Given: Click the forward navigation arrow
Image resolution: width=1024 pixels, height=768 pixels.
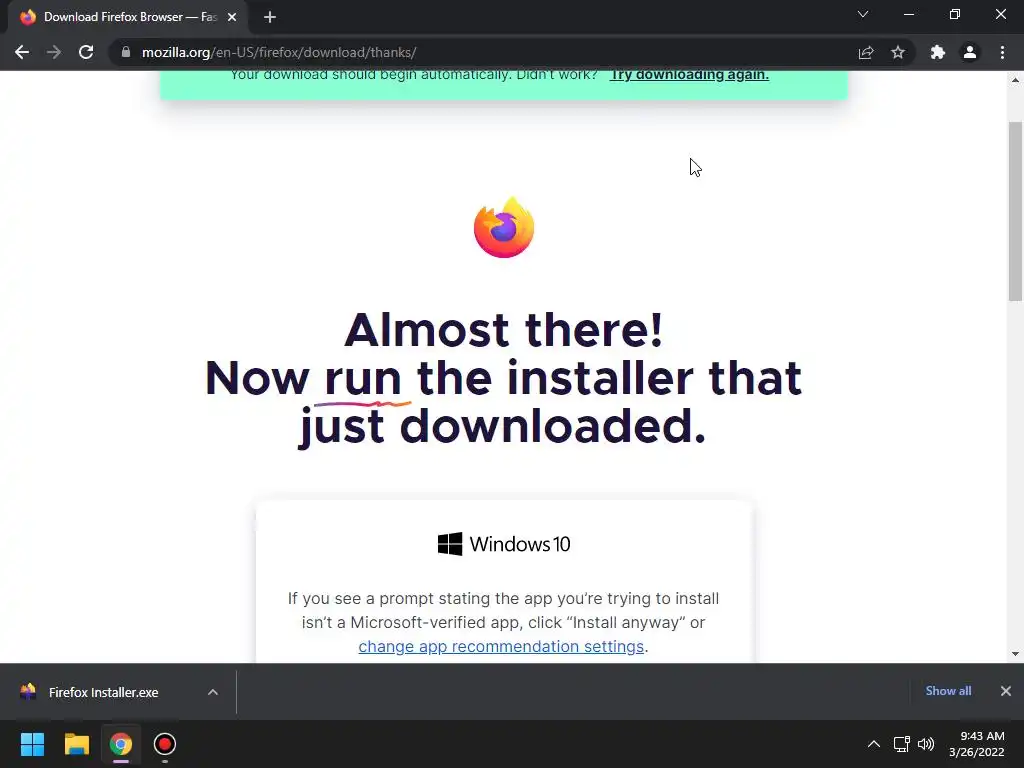Looking at the screenshot, I should (x=54, y=52).
